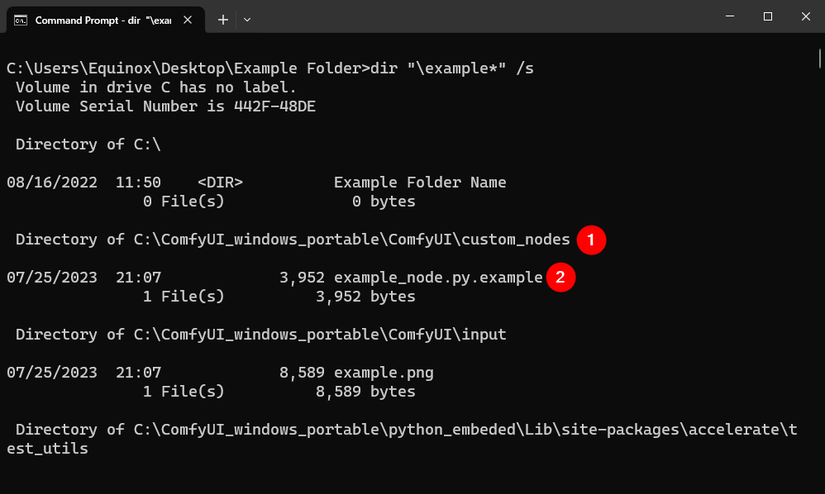Minimize the terminal window

click(x=722, y=17)
